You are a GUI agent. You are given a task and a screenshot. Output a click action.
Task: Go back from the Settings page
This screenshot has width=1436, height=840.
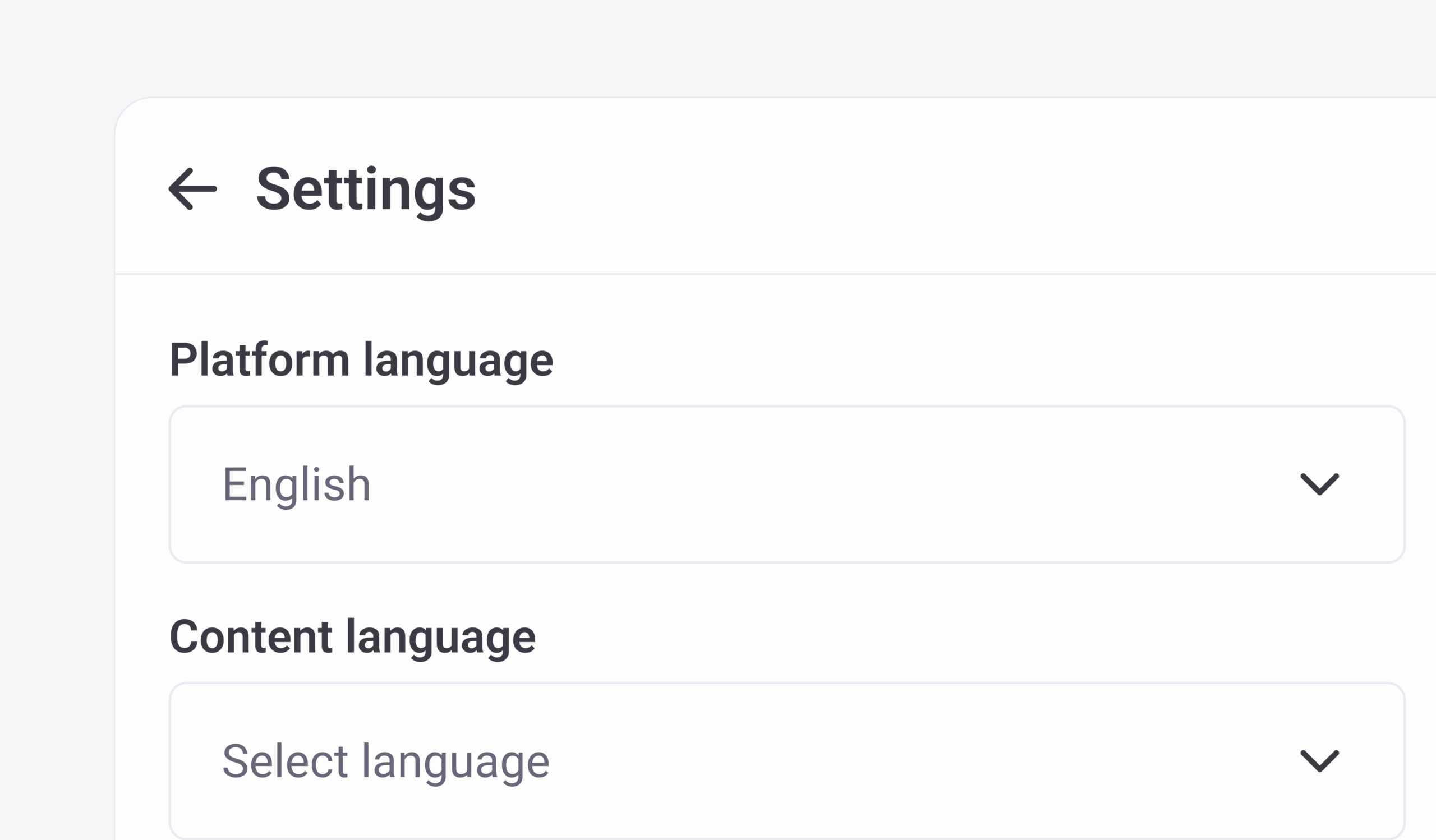pyautogui.click(x=192, y=189)
